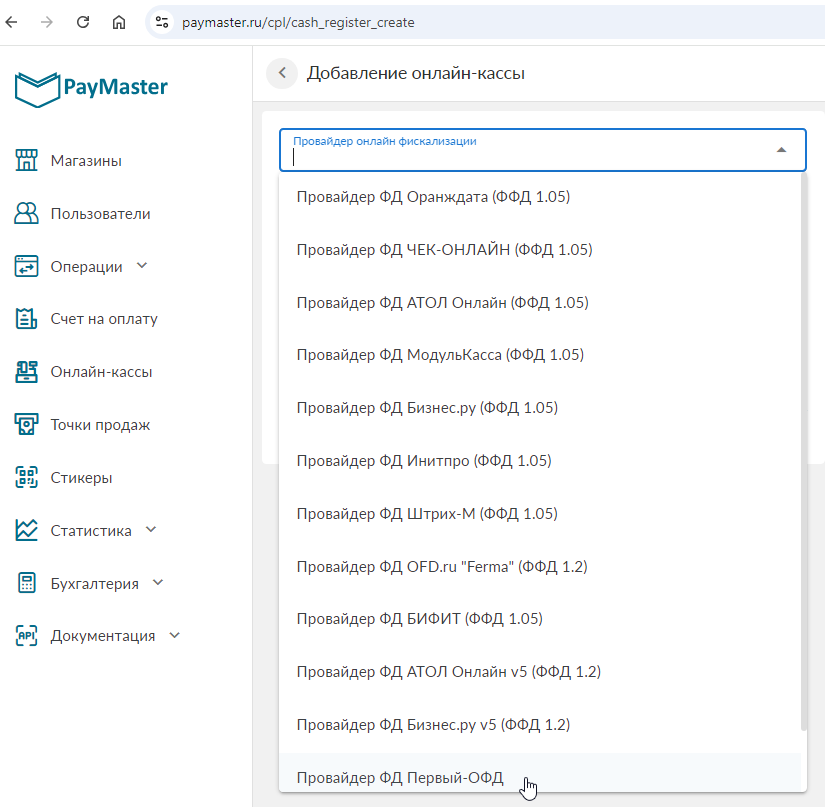
Task: Click the provider list scrollbar
Action: pyautogui.click(x=803, y=451)
